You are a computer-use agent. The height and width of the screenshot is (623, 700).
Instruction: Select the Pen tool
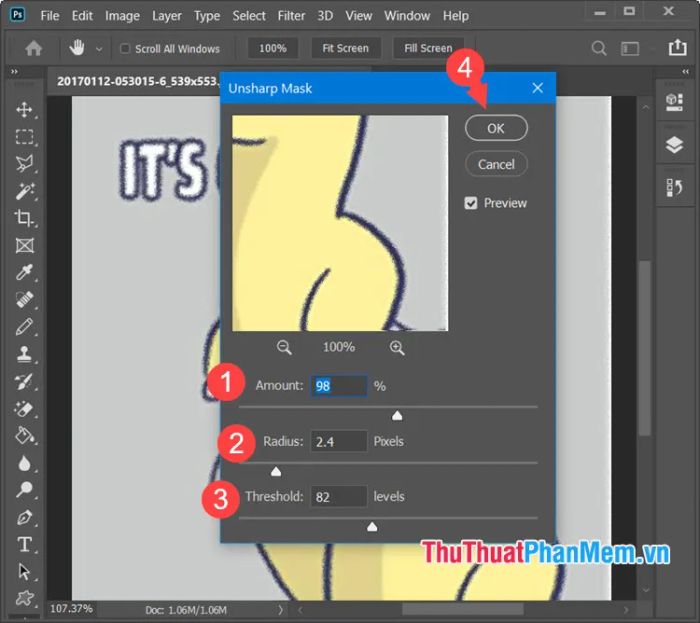coord(24,517)
